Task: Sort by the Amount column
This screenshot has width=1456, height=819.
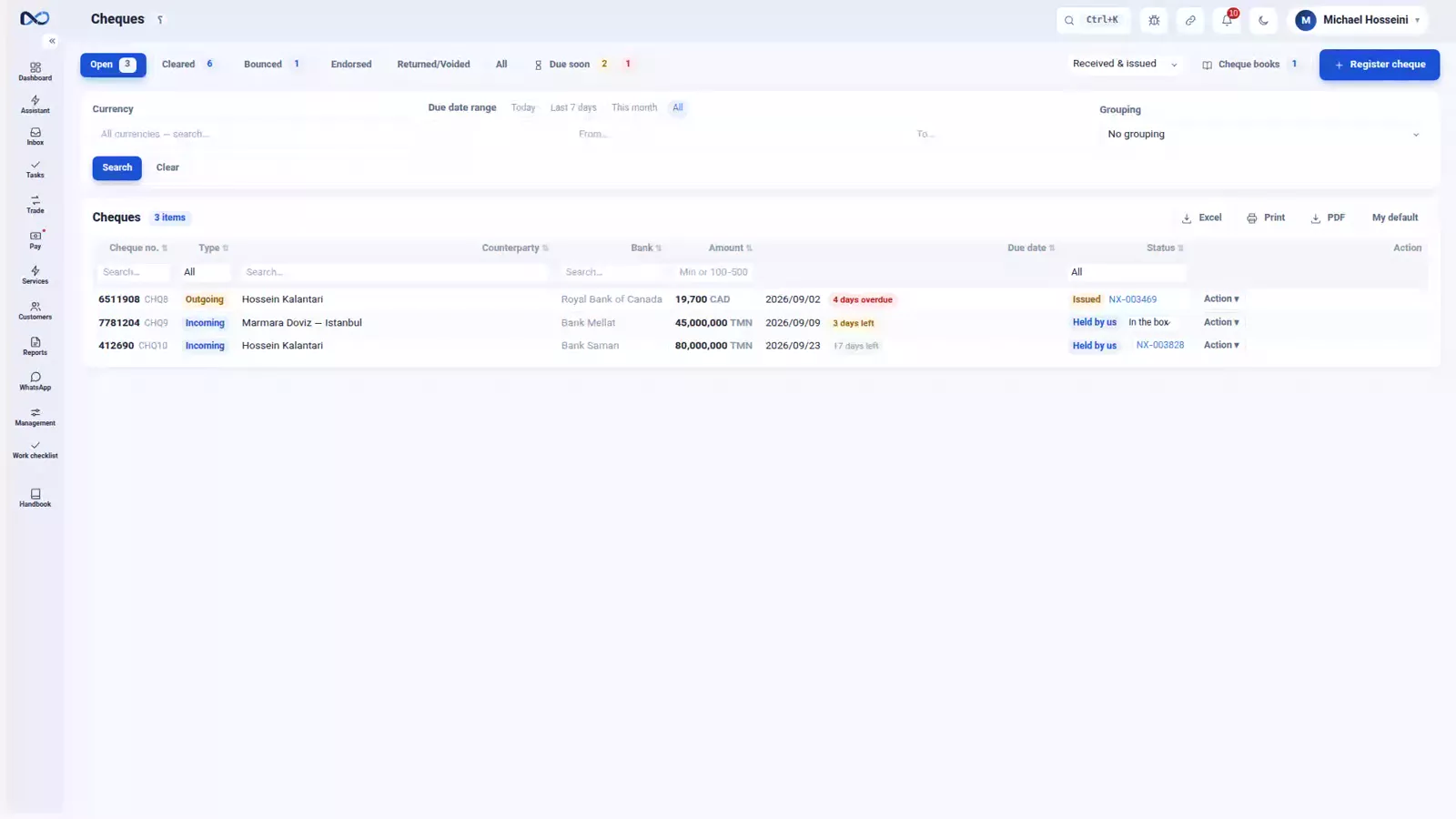Action: point(731,248)
